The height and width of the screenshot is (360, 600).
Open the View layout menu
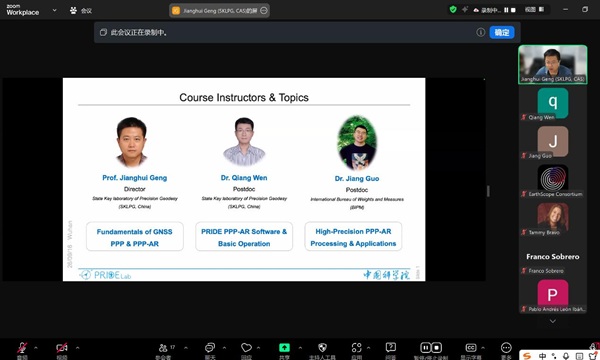[535, 10]
